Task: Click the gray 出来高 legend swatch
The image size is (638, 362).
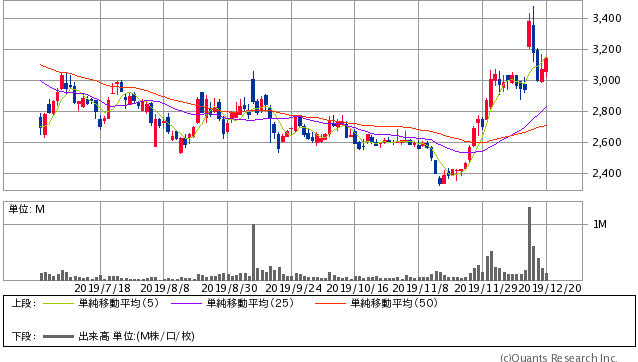Action: 59,336
